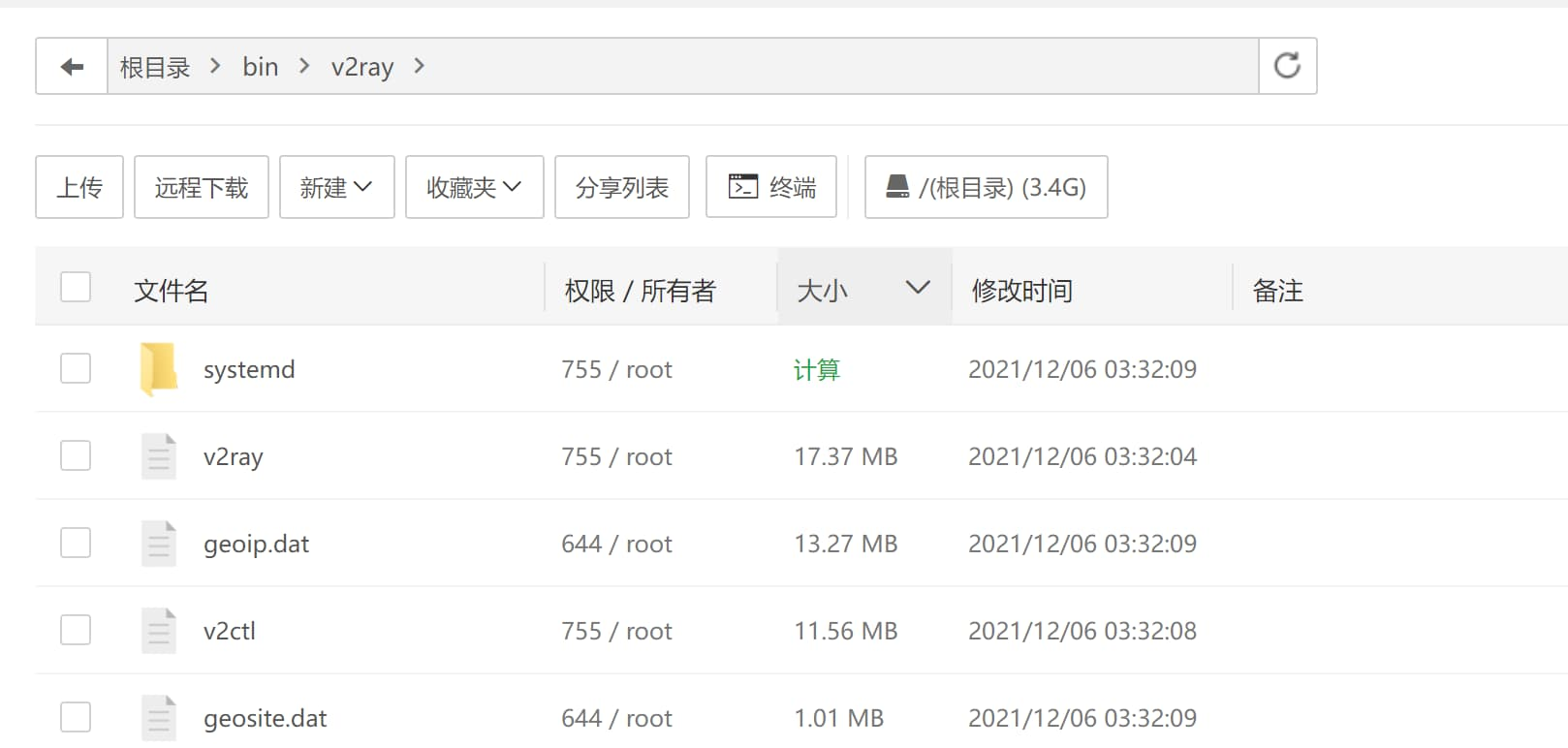
Task: Click the 1.01 MB size value
Action: point(839,718)
